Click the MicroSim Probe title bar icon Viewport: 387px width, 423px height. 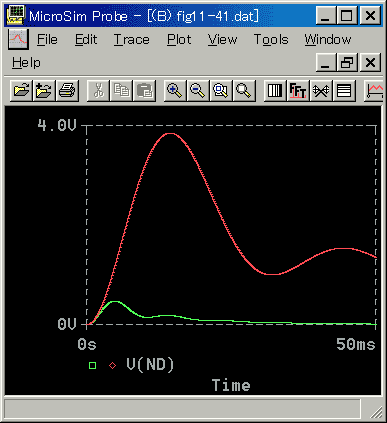(16, 15)
